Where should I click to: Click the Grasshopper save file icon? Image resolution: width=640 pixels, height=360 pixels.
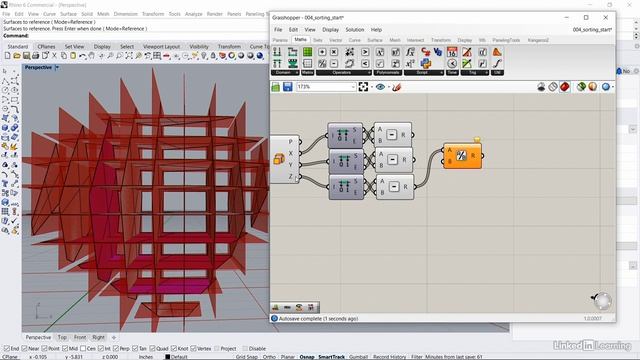[x=288, y=87]
